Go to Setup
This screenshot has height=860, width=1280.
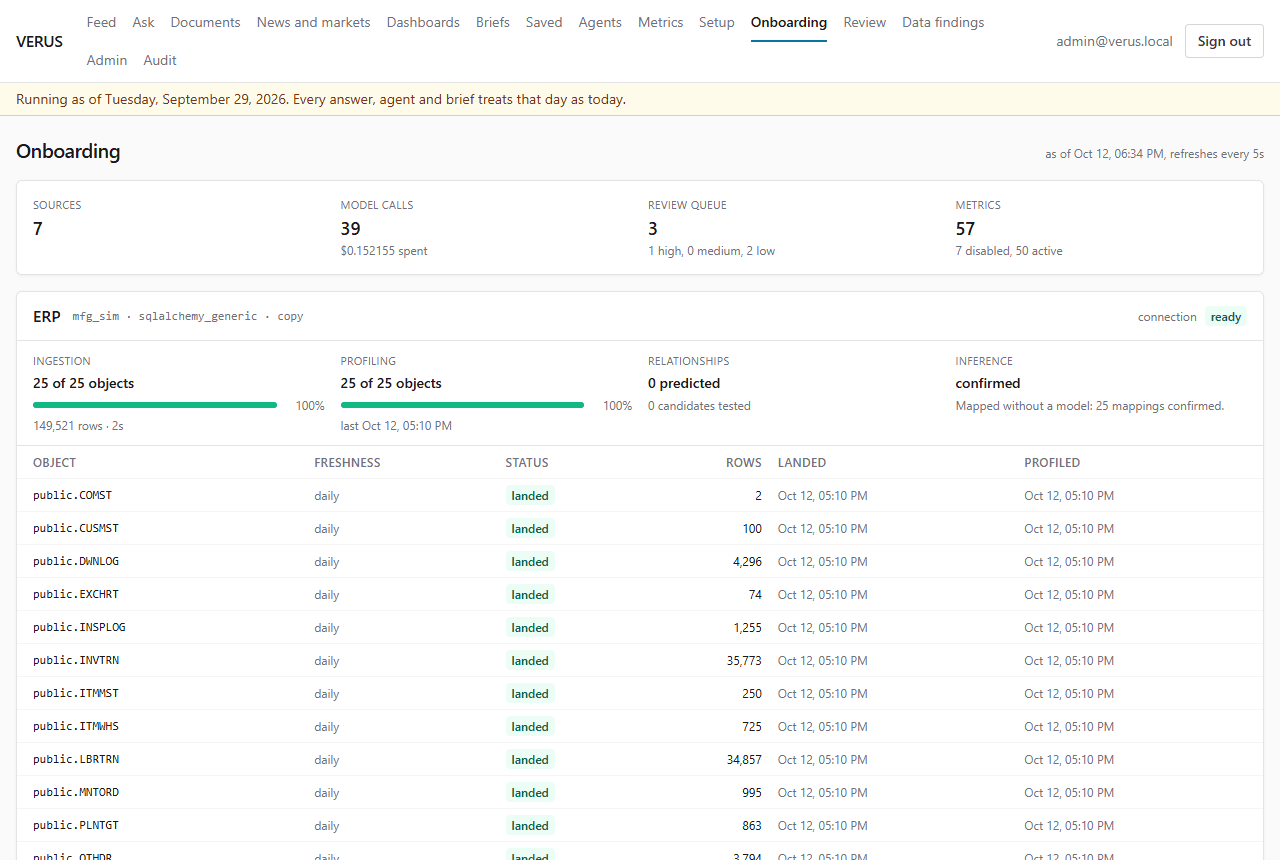coord(716,22)
